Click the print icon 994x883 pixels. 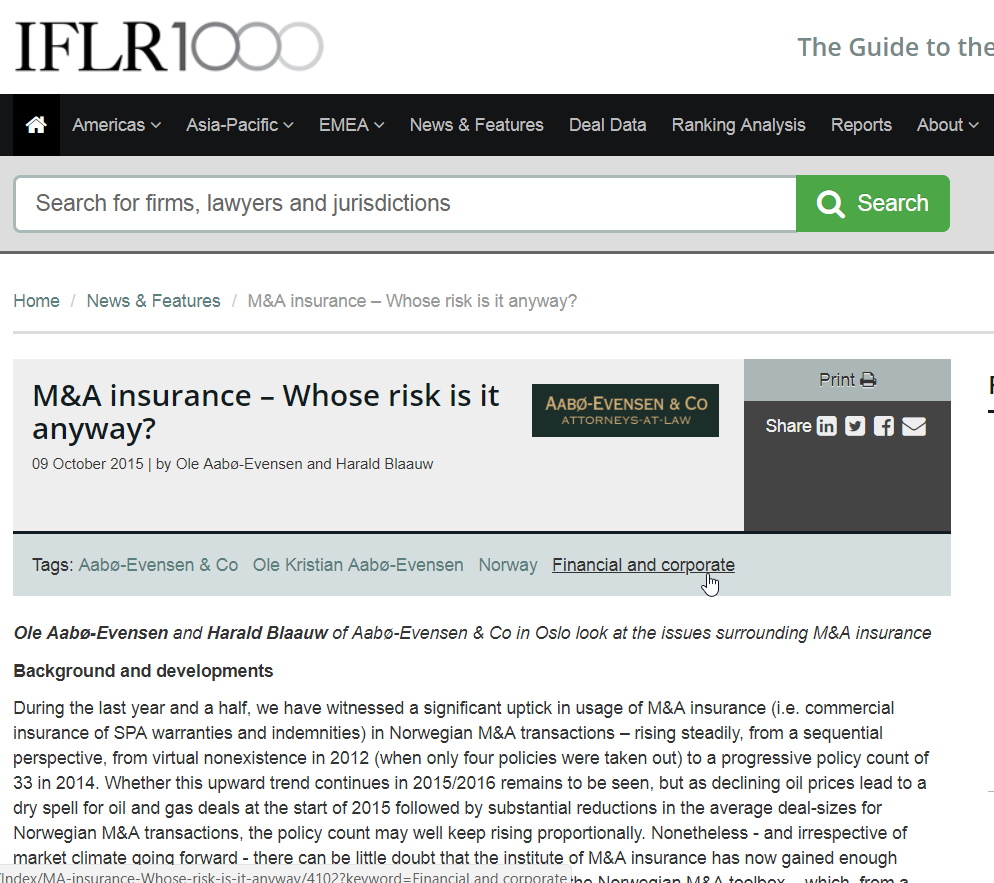(x=868, y=380)
